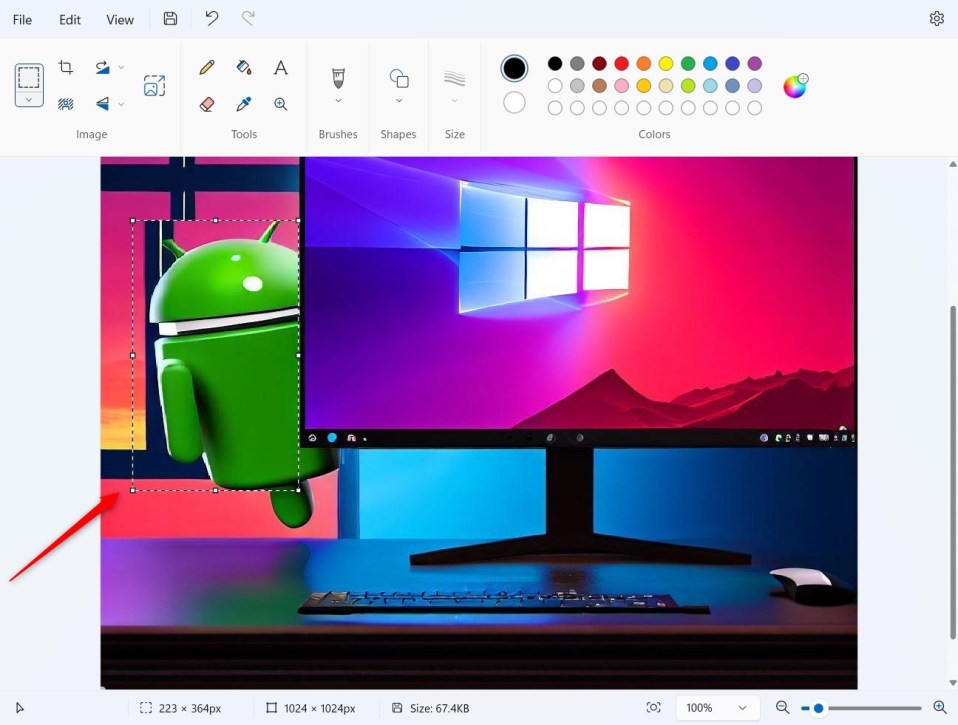
Task: Select the Pencil tool
Action: (206, 67)
